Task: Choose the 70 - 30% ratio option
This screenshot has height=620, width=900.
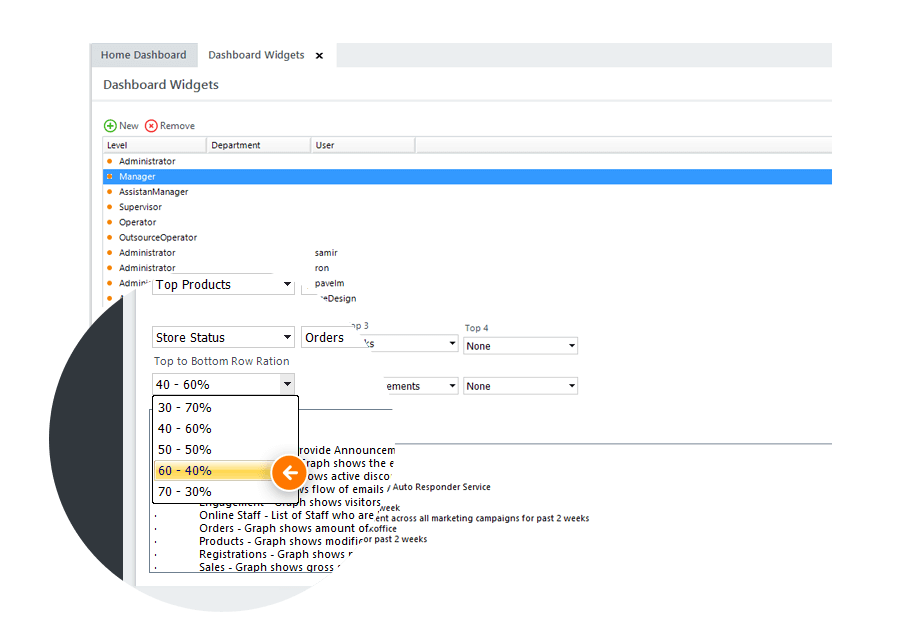Action: (225, 492)
